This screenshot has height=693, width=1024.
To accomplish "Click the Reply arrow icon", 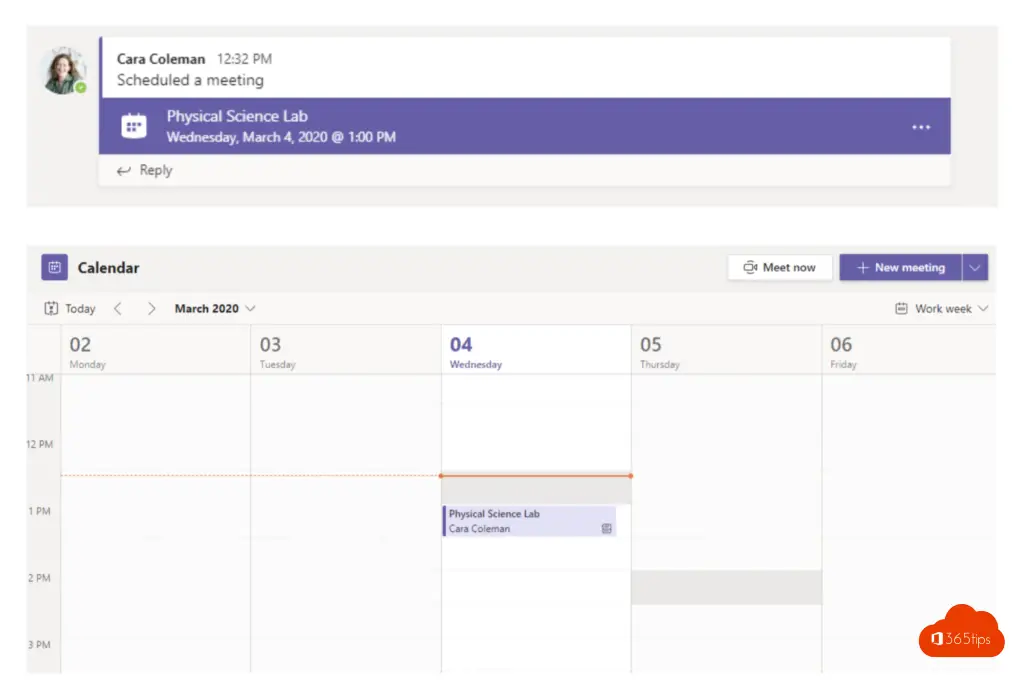I will [x=124, y=171].
